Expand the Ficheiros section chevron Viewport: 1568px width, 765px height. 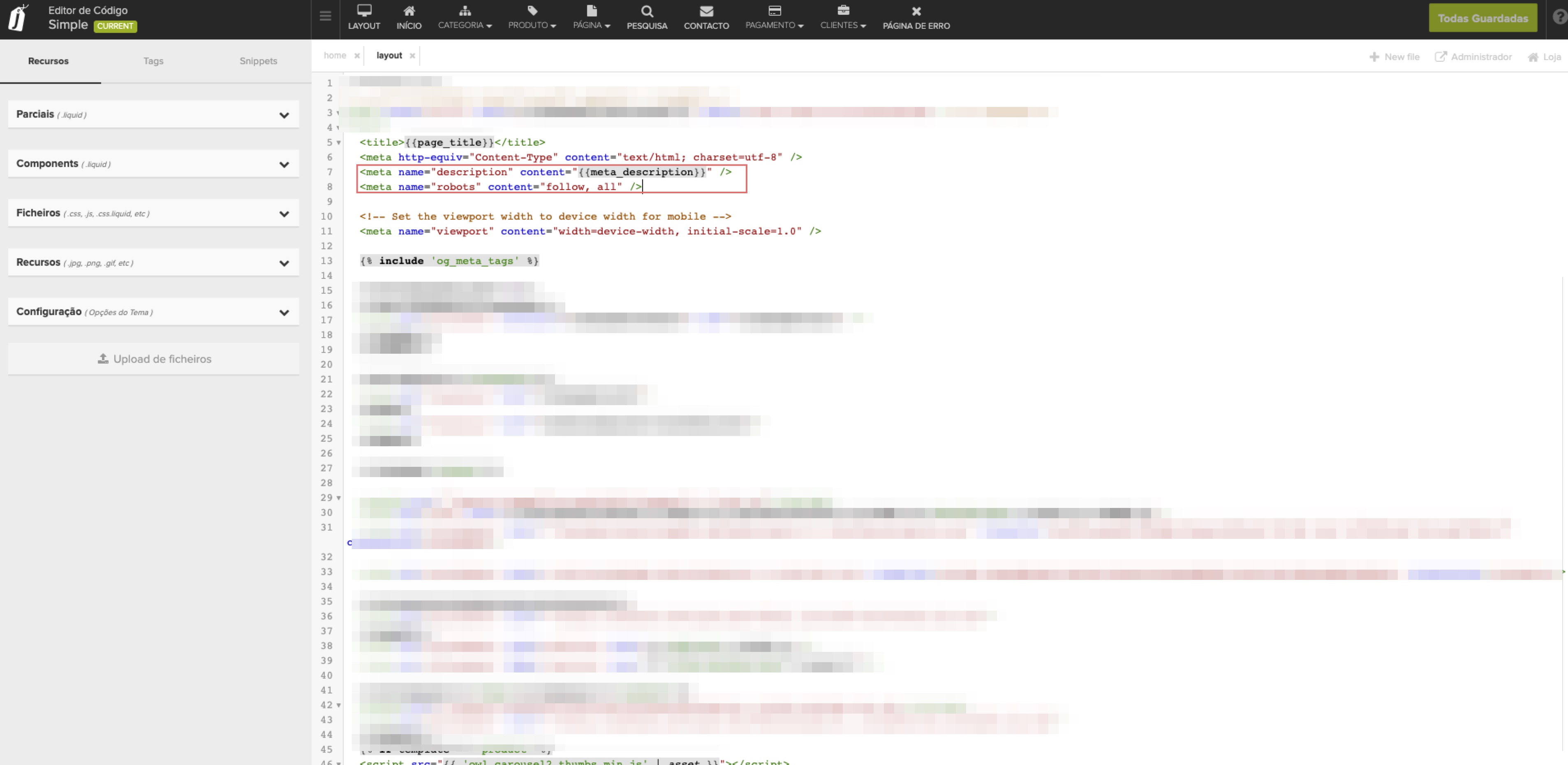click(x=284, y=214)
